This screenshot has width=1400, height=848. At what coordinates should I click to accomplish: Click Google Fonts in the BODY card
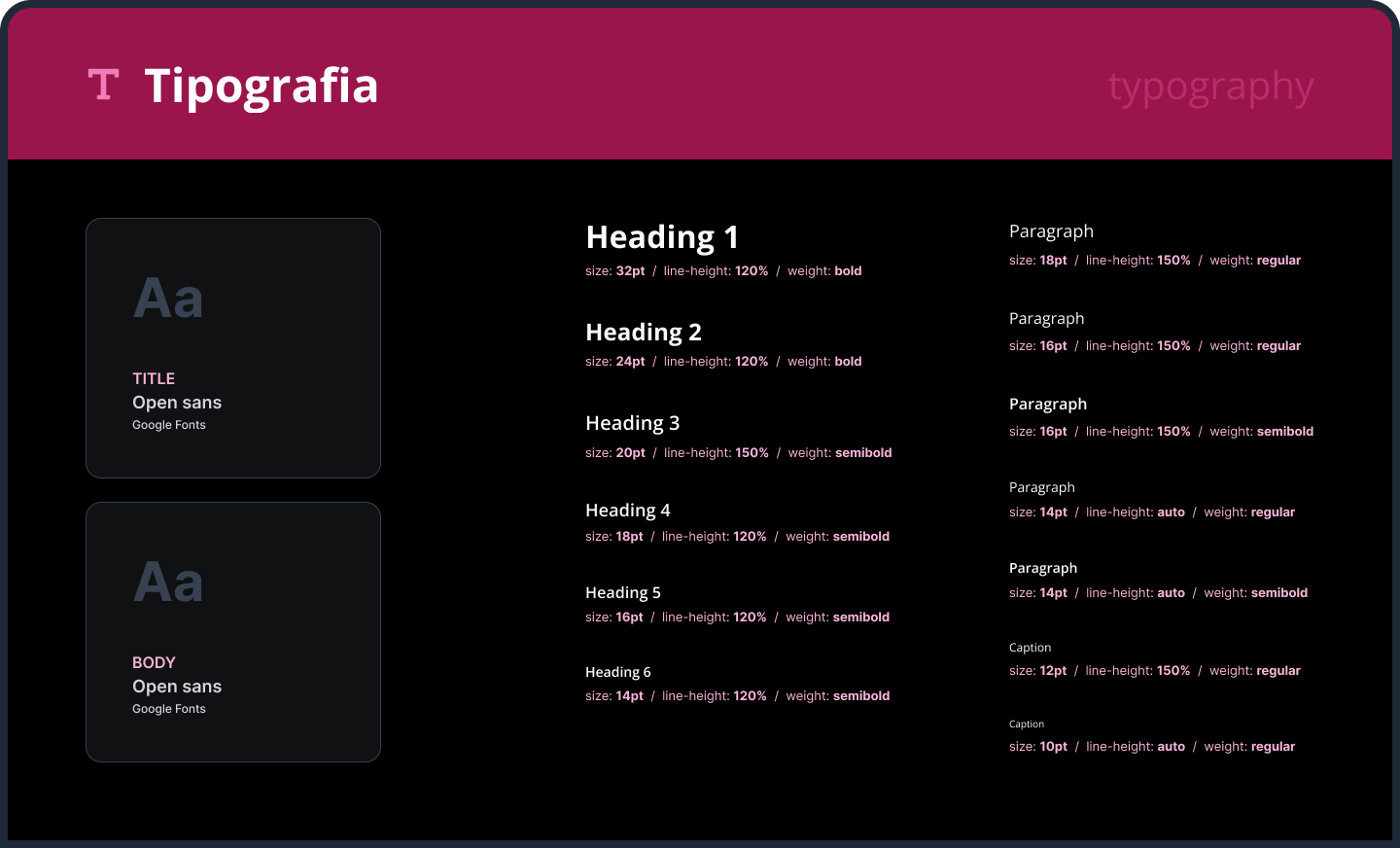169,709
